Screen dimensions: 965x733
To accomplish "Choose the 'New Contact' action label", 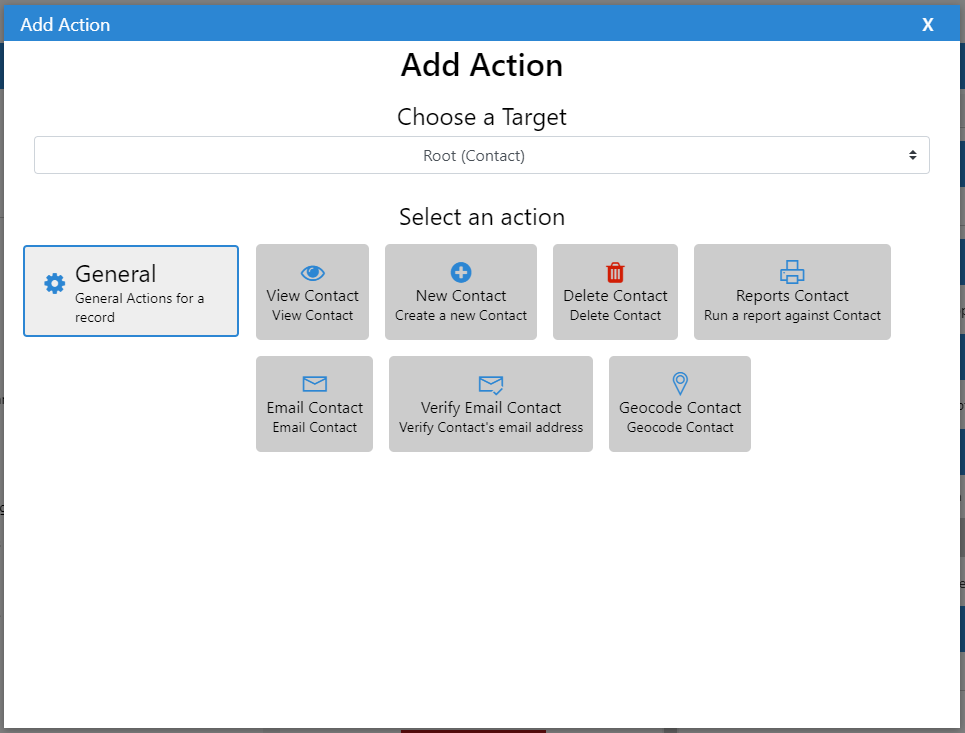I will pyautogui.click(x=461, y=296).
